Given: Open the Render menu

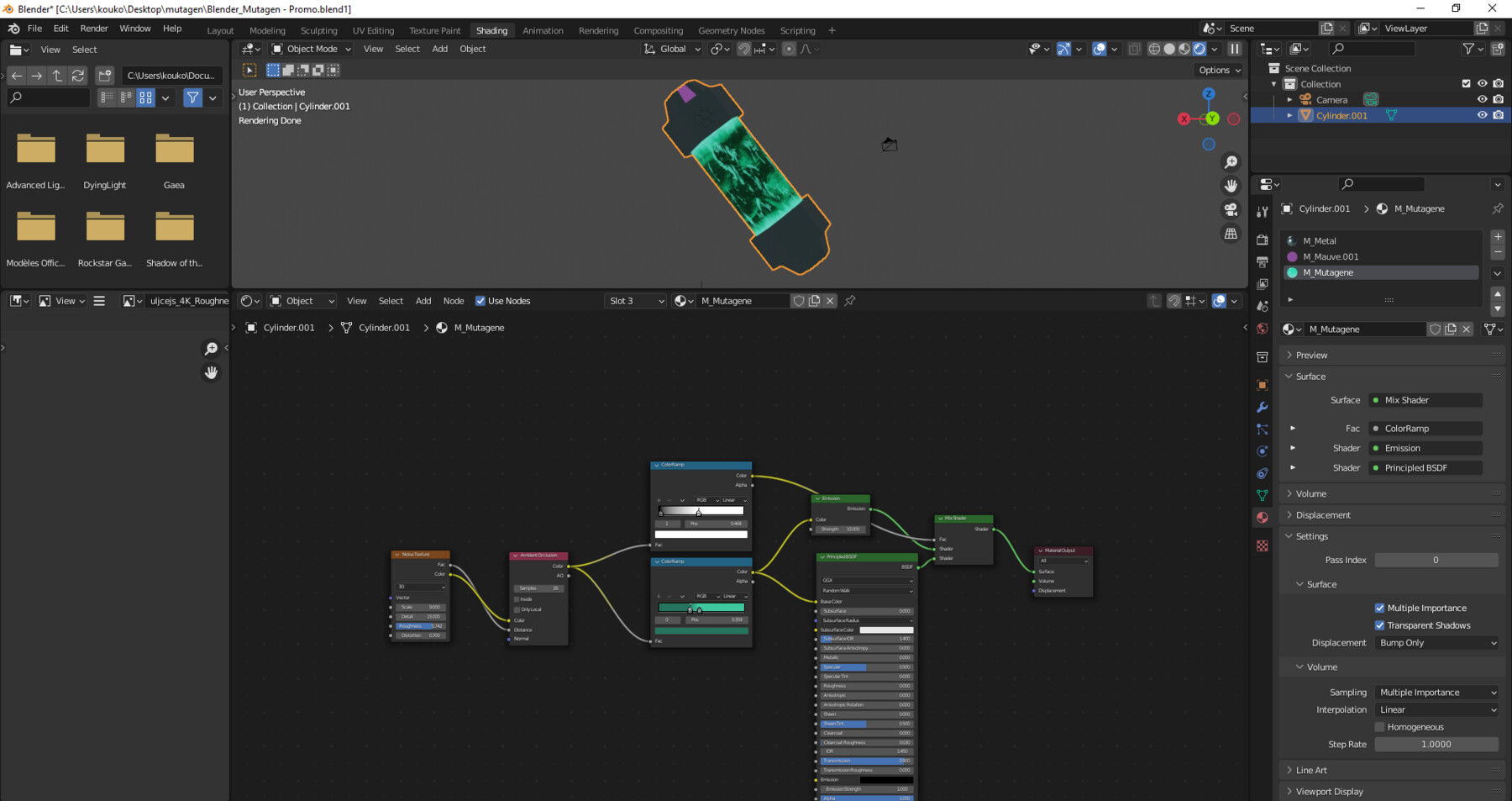Looking at the screenshot, I should (x=94, y=29).
